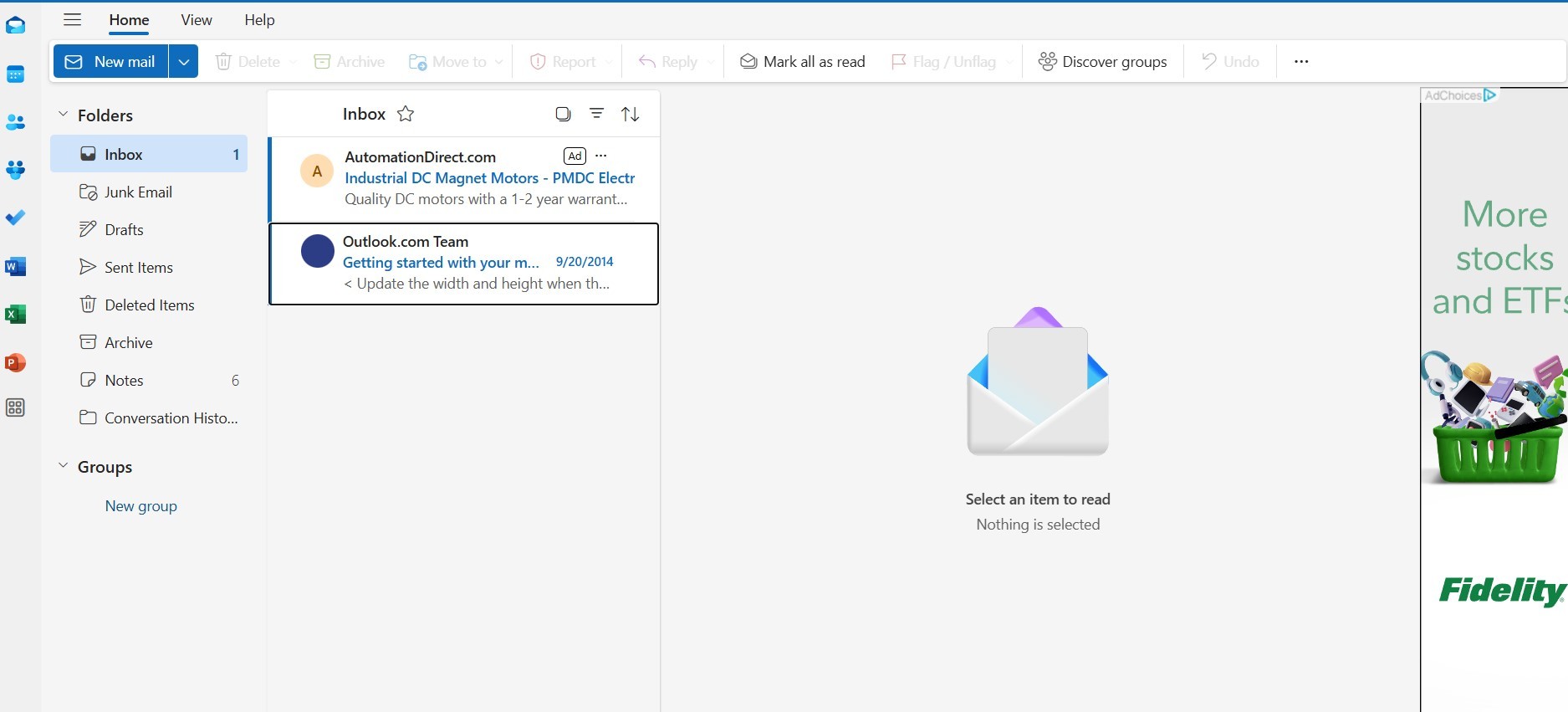Image resolution: width=1568 pixels, height=712 pixels.
Task: Click the Archive toolbar button
Action: point(349,61)
